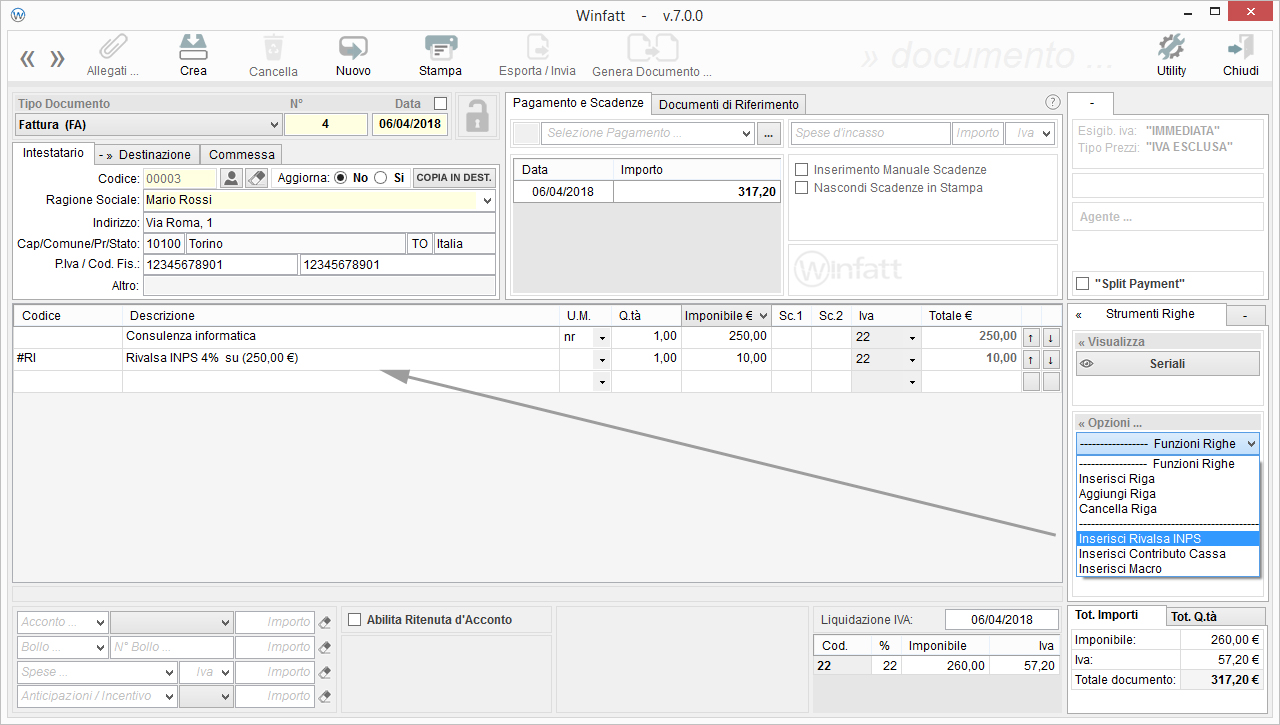Click Agente ... field
The image size is (1280, 725).
click(1167, 217)
